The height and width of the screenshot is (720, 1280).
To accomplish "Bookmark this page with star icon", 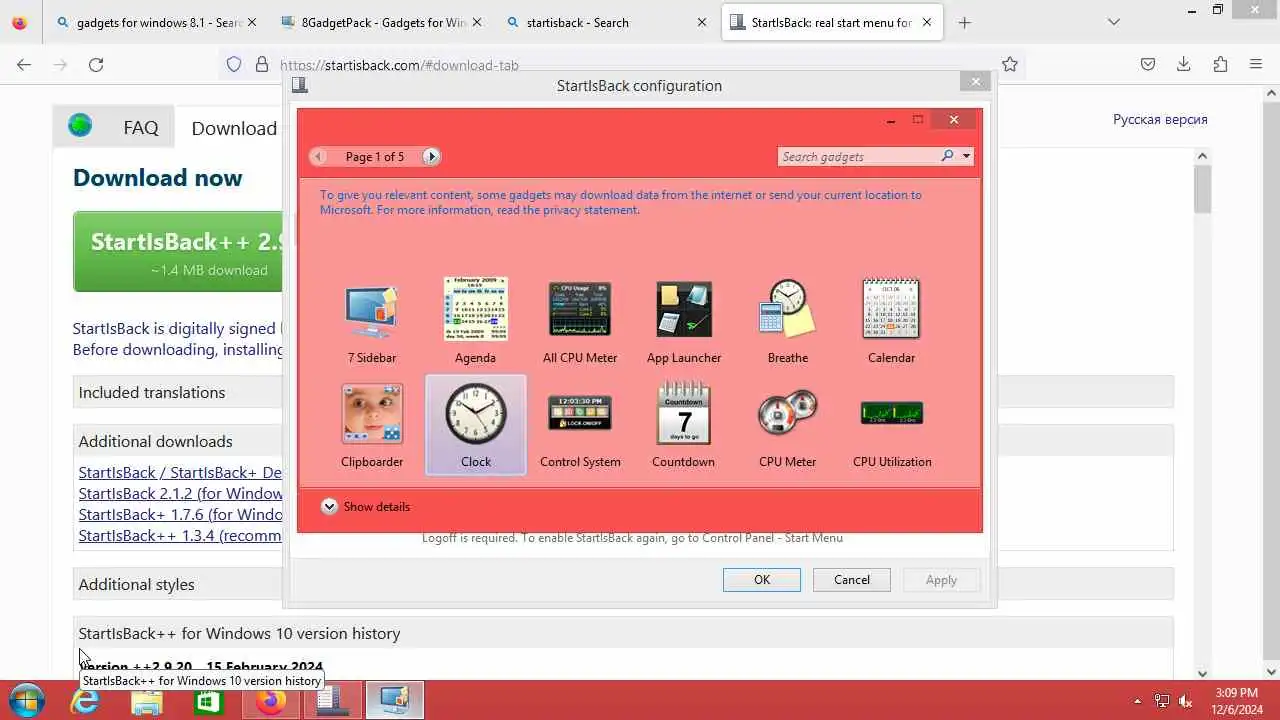I will (x=1010, y=64).
